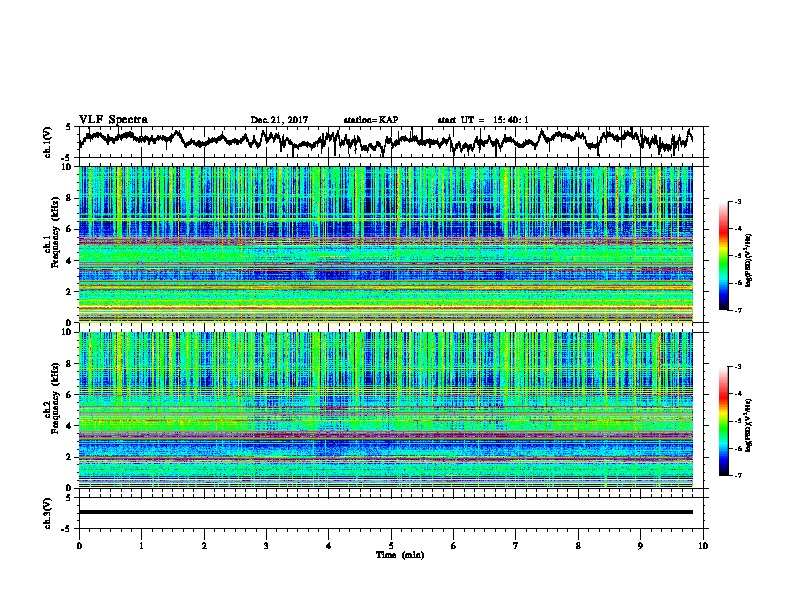Click time axis tick label "2"

coord(204,545)
